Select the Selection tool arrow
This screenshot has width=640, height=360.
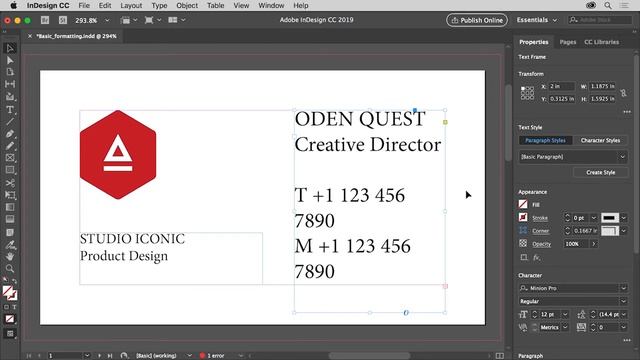10,48
